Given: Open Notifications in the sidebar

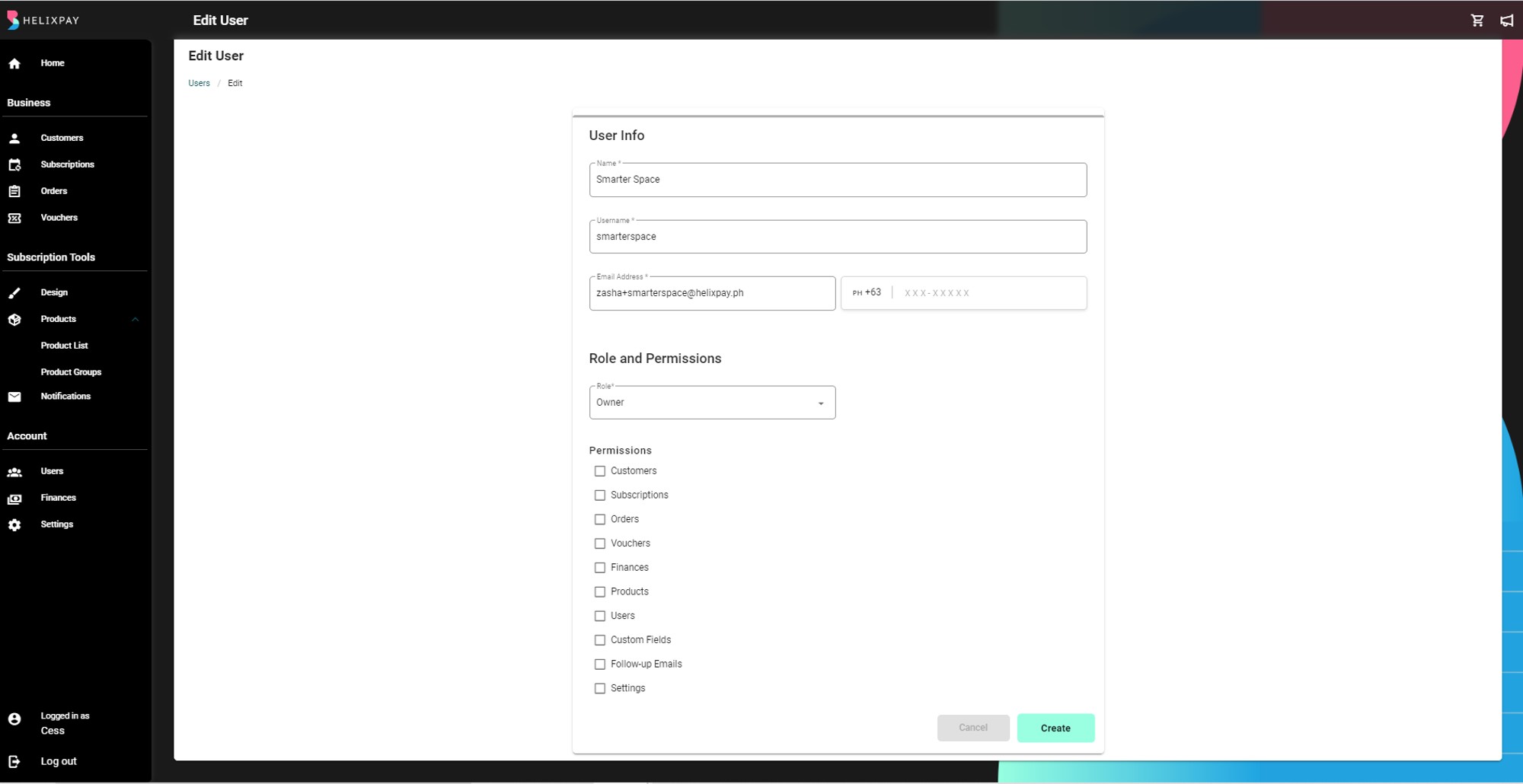Looking at the screenshot, I should [65, 397].
